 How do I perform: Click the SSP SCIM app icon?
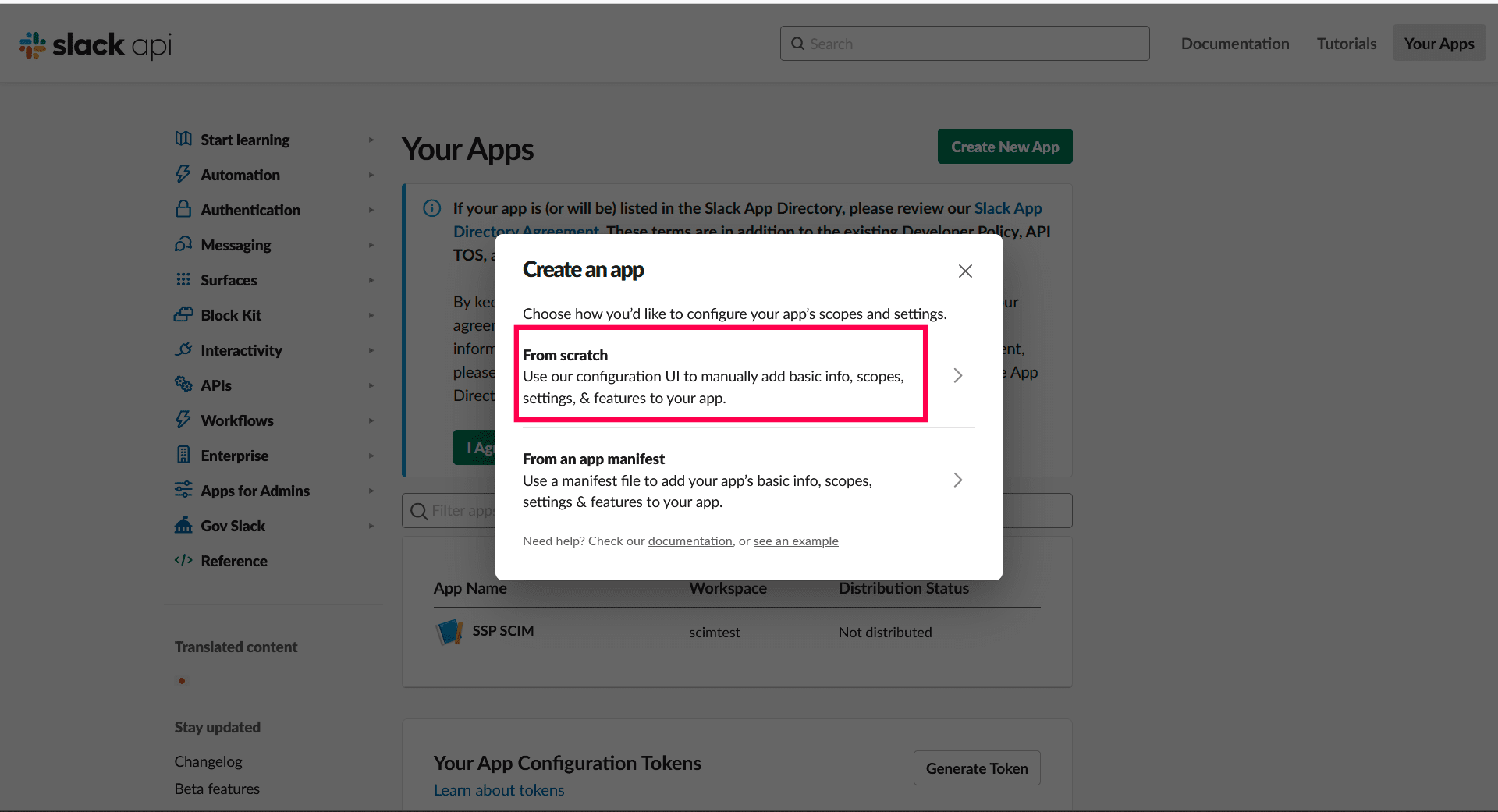(449, 632)
